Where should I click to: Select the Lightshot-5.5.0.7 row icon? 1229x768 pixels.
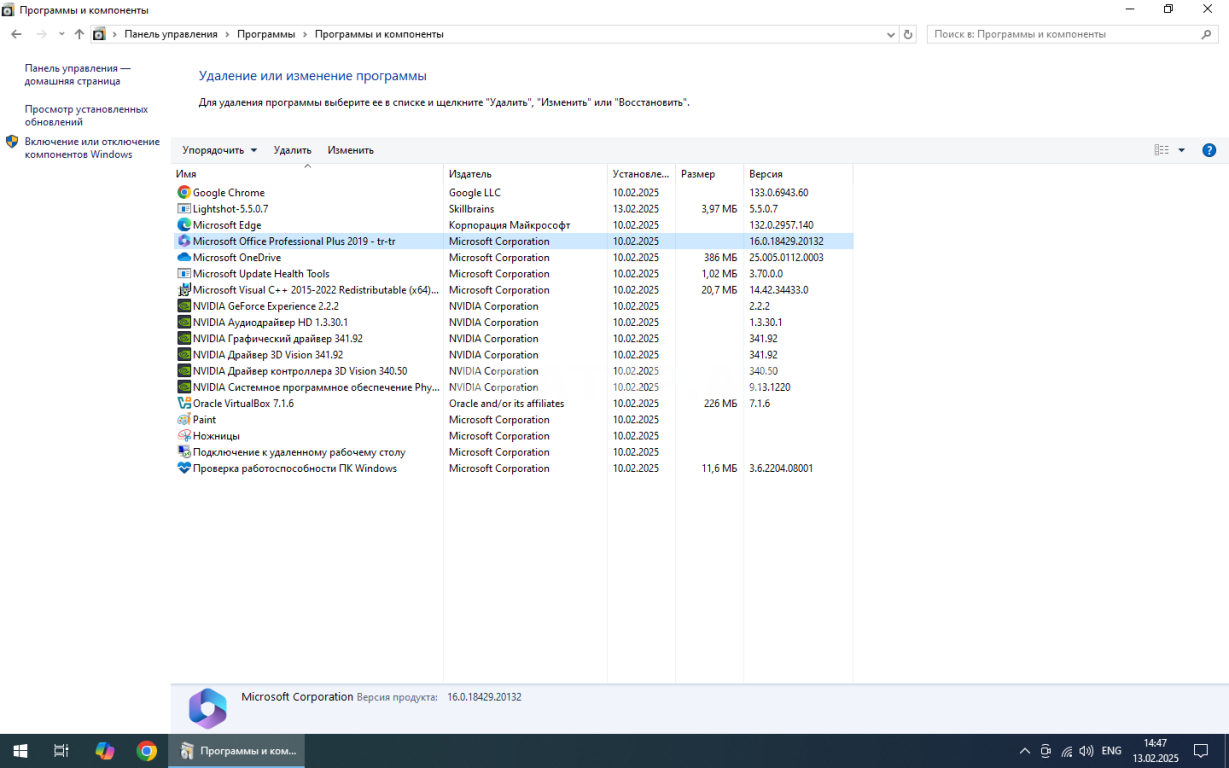(x=184, y=209)
